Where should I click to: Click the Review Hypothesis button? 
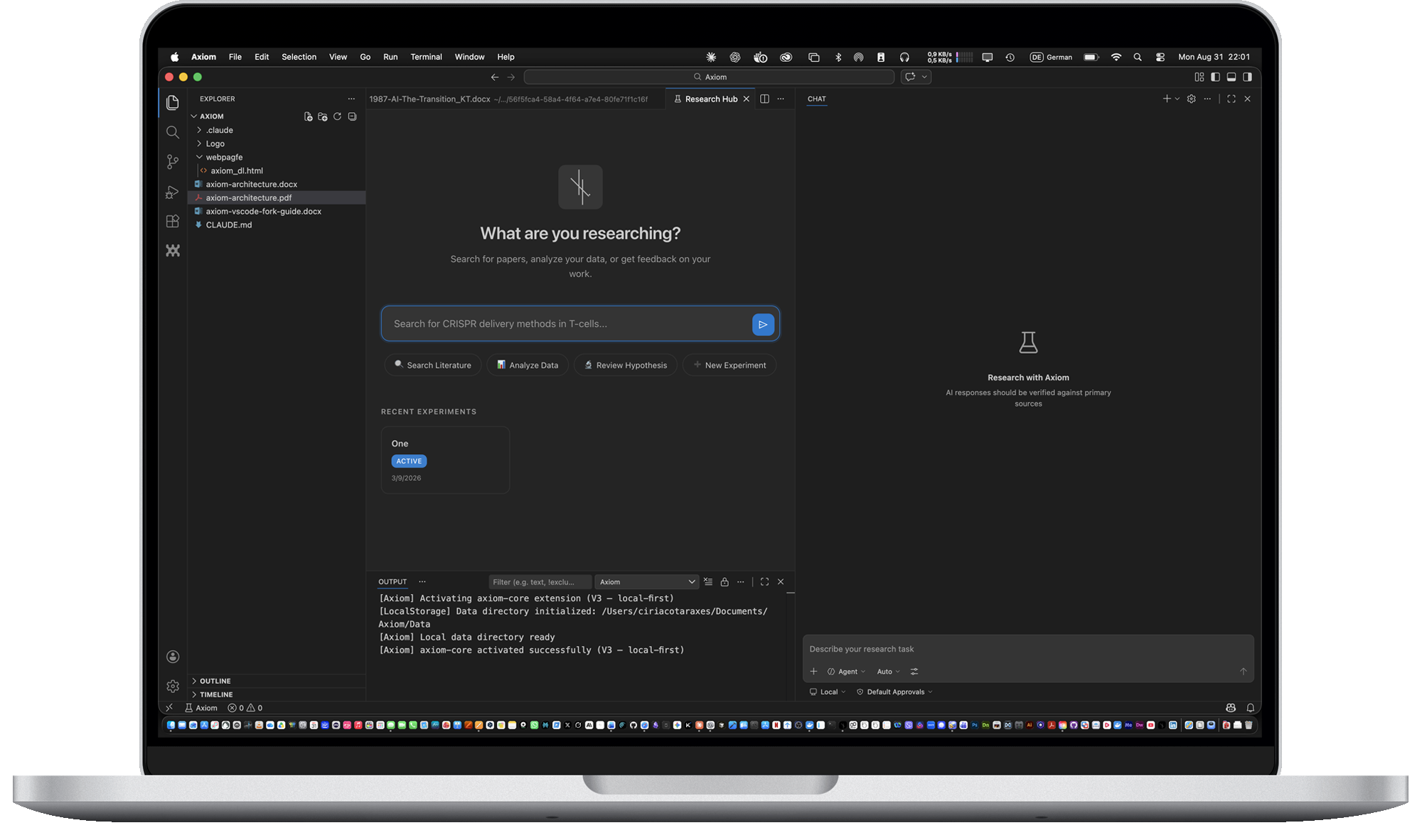[626, 365]
